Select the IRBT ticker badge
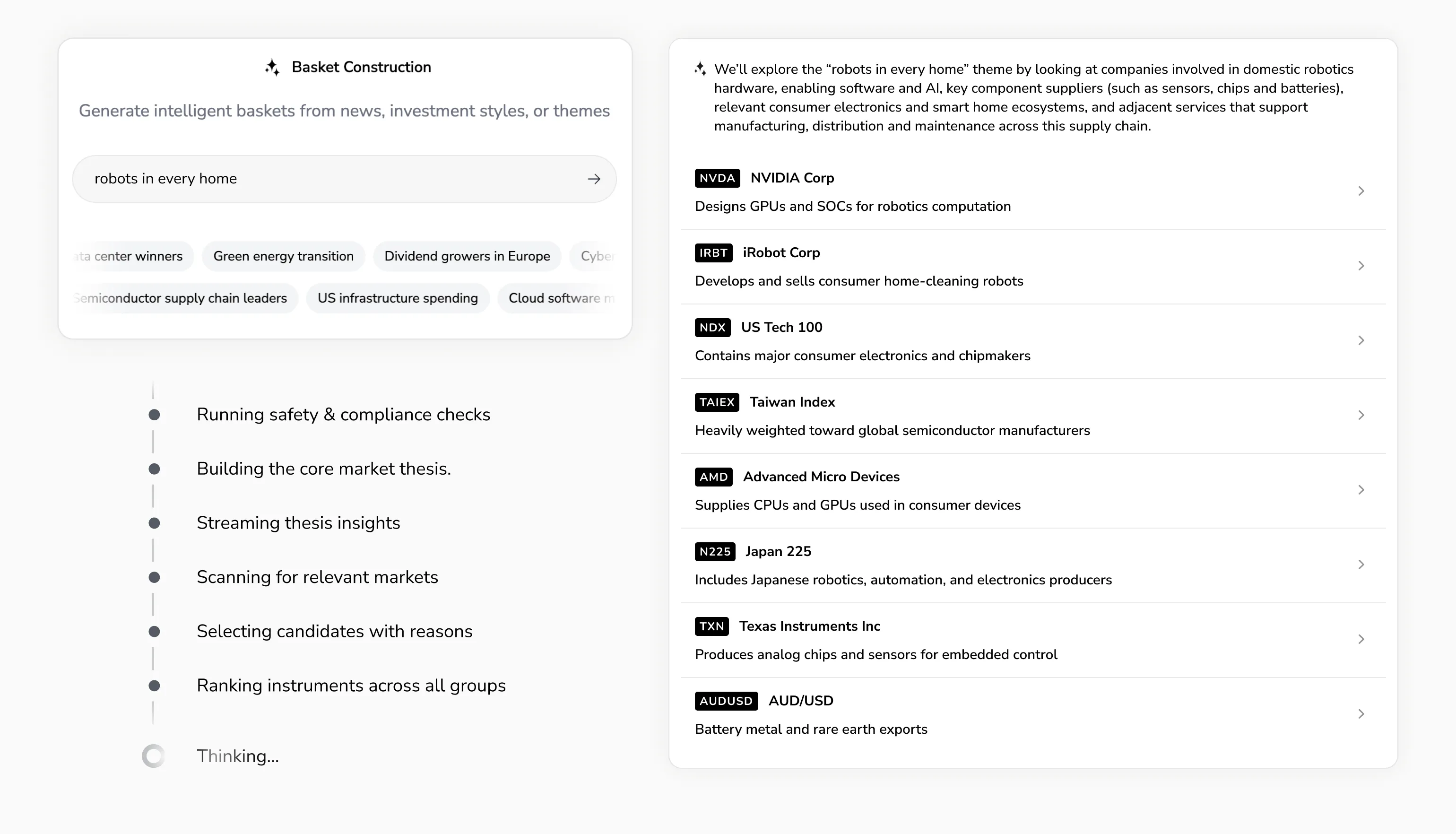This screenshot has height=834, width=1456. 713,252
